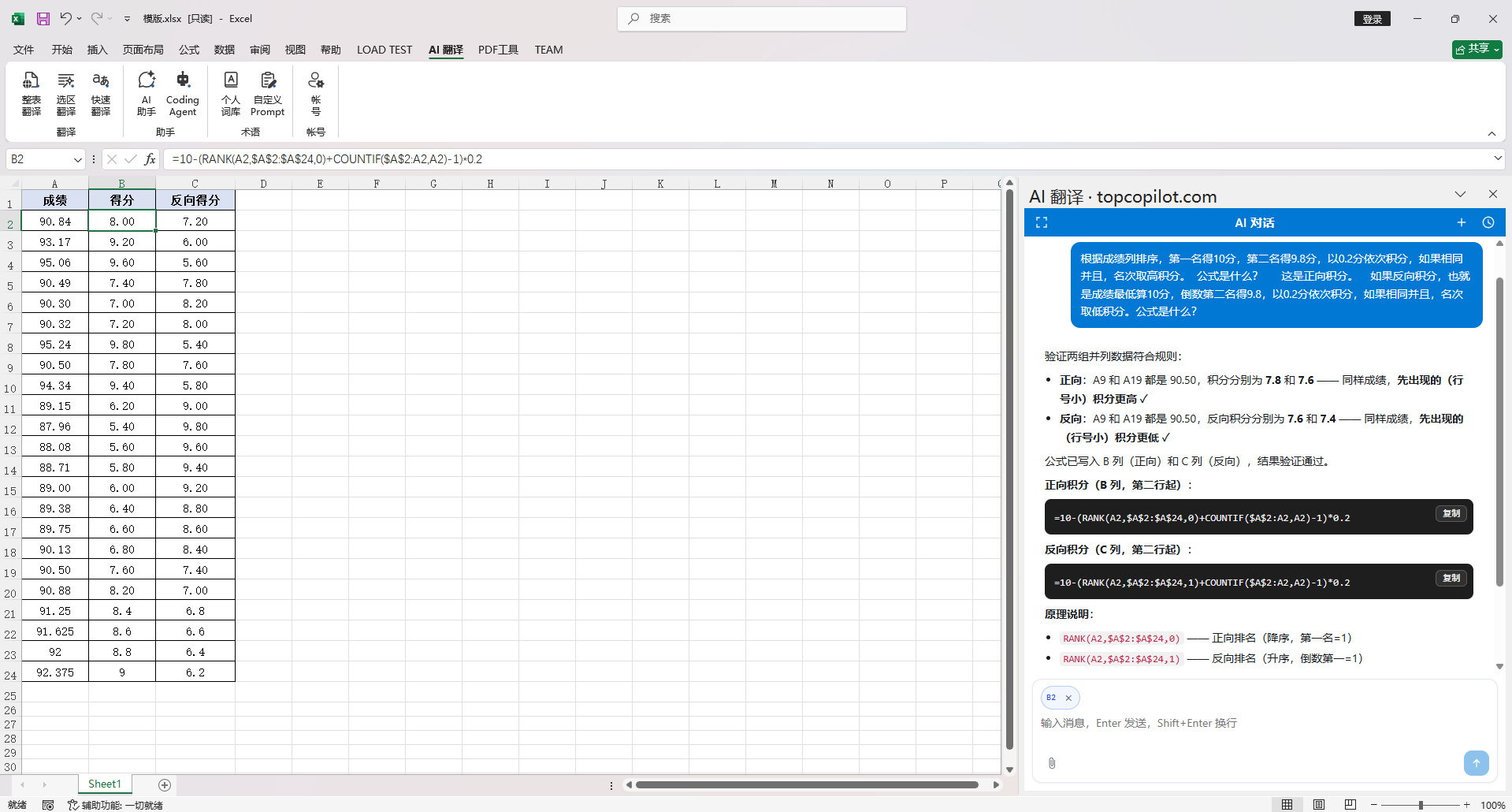Switch to Page Layout view icon
1512x812 pixels.
pos(1319,804)
